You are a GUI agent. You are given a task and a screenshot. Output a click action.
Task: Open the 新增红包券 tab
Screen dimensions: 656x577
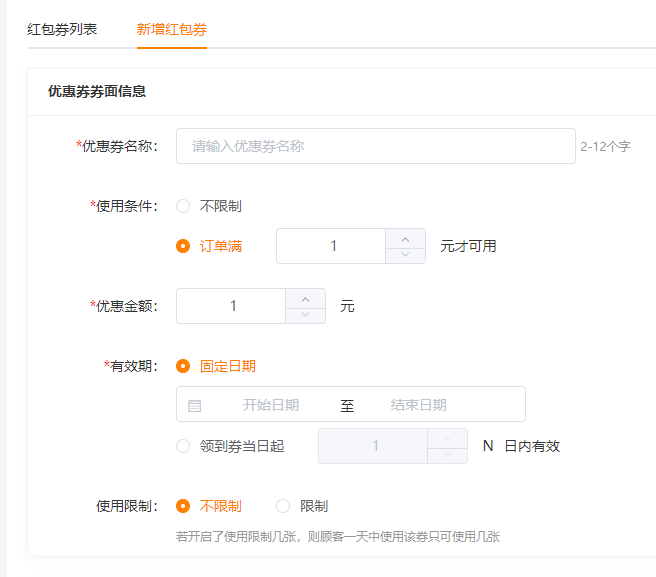(172, 29)
